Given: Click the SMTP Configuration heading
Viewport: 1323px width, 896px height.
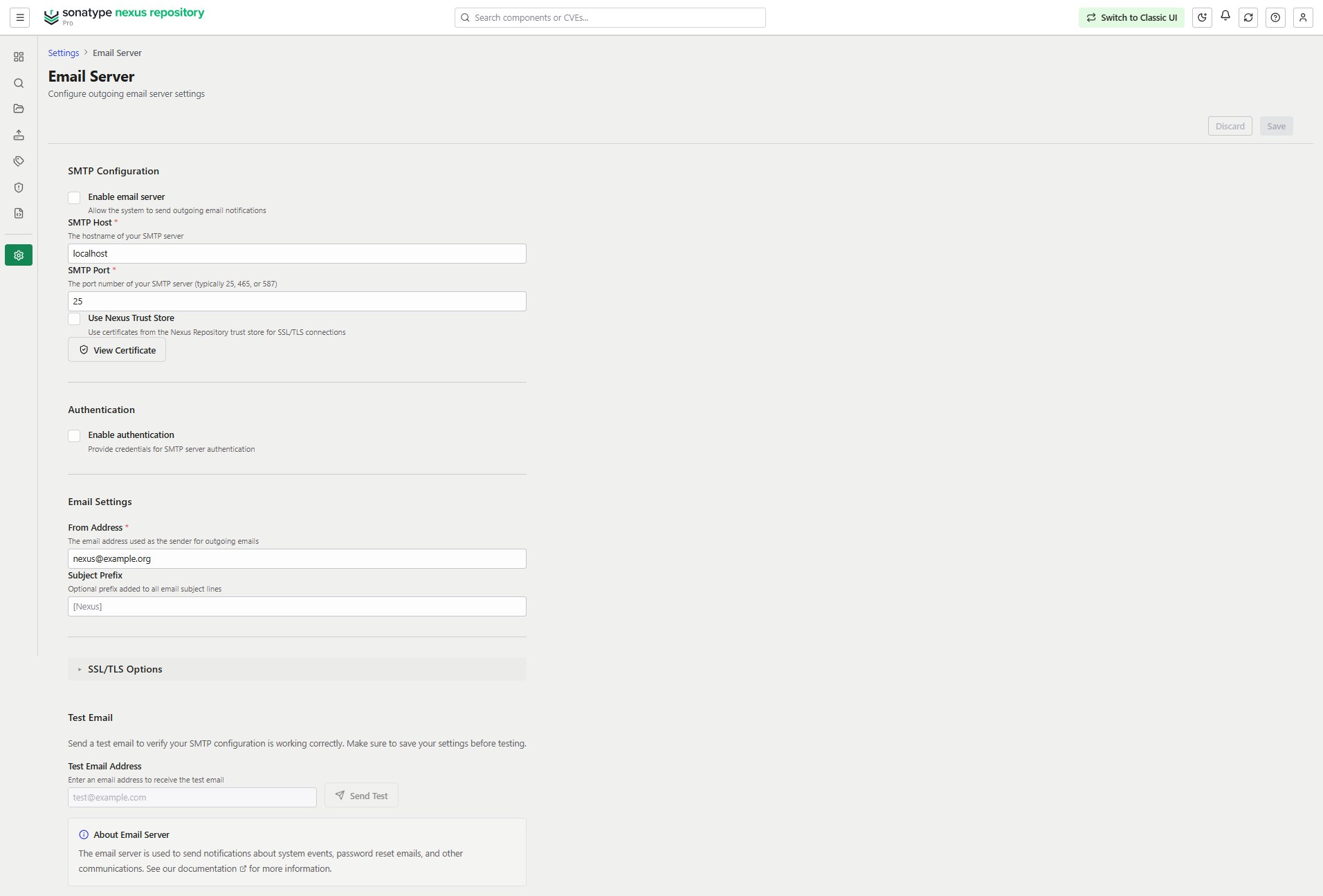Looking at the screenshot, I should point(113,171).
